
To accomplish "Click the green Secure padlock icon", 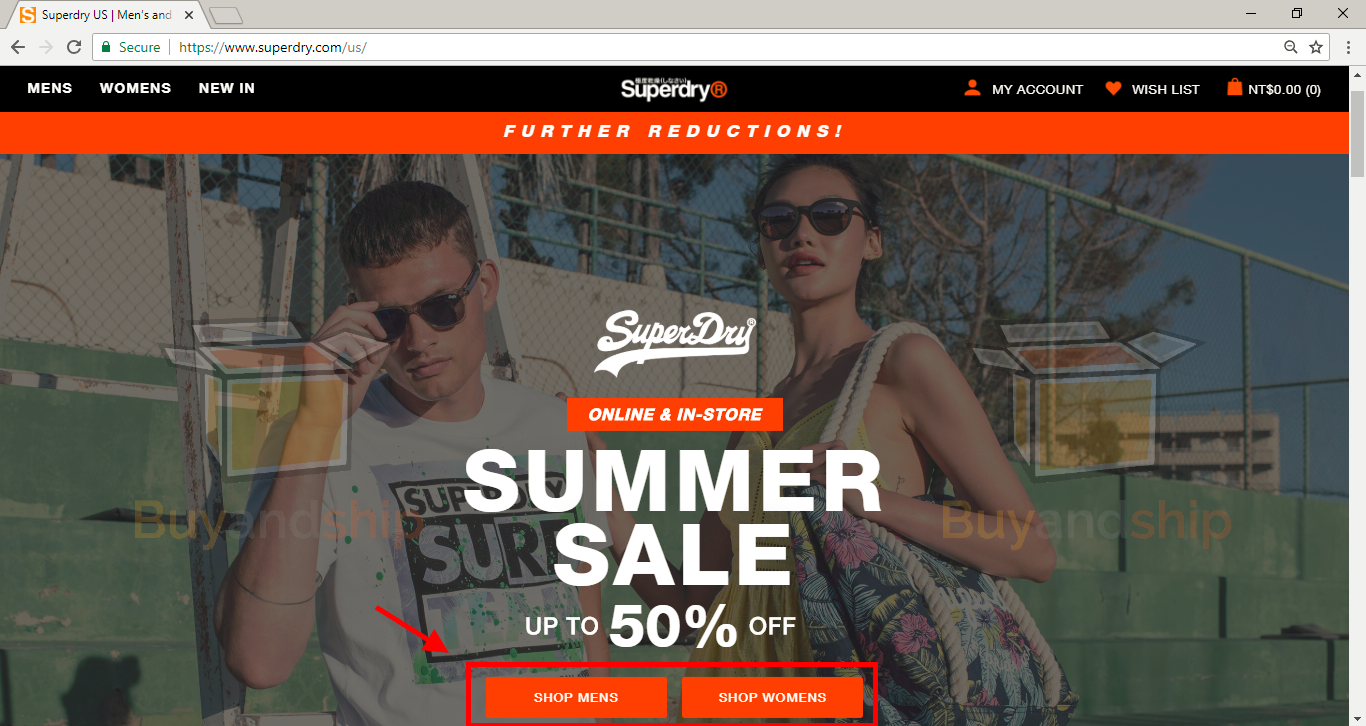I will 106,47.
